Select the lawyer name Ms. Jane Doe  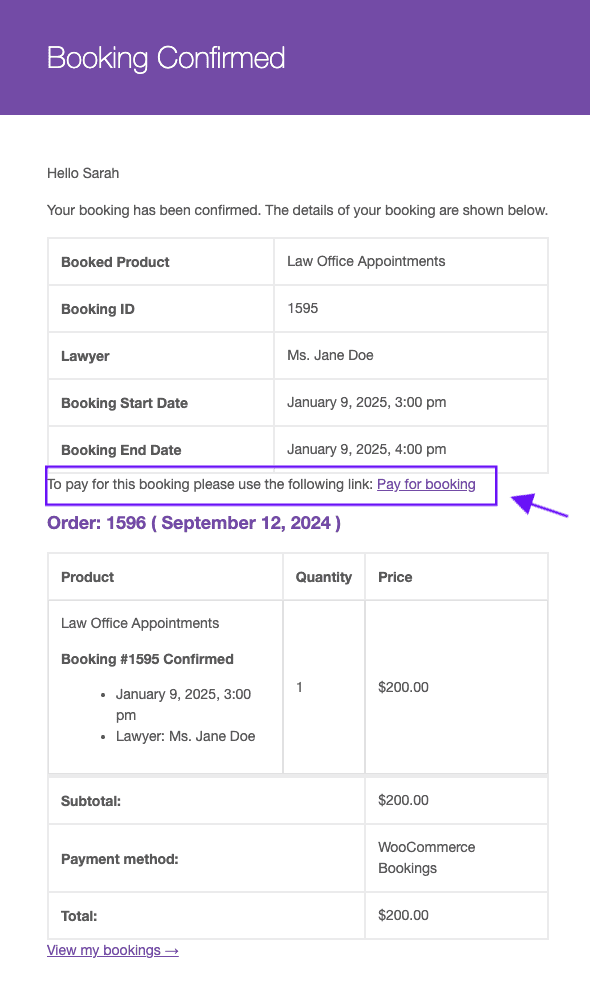[x=331, y=356]
